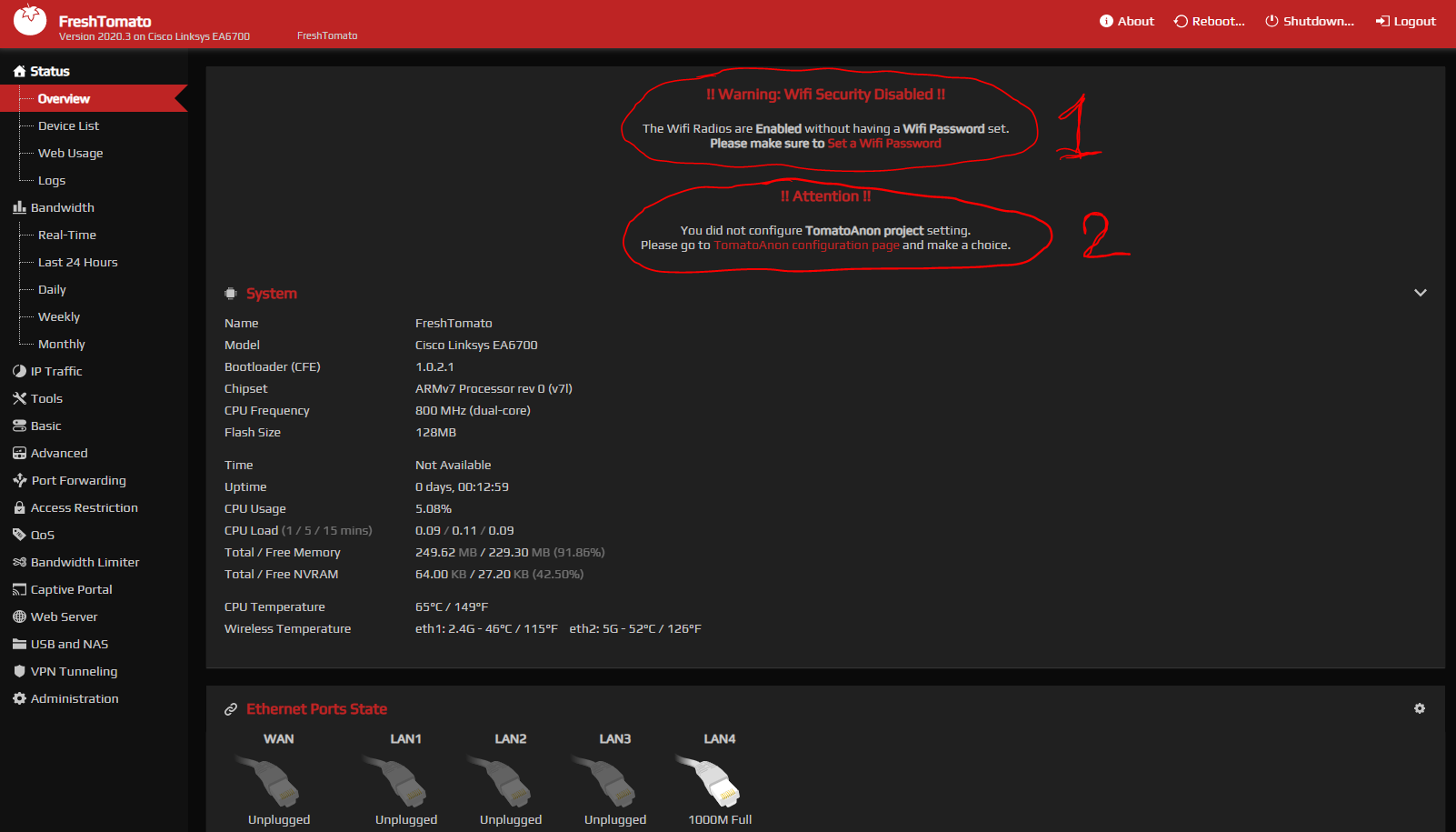The width and height of the screenshot is (1456, 832).
Task: Click the Flash Size value 128MB
Action: click(435, 433)
